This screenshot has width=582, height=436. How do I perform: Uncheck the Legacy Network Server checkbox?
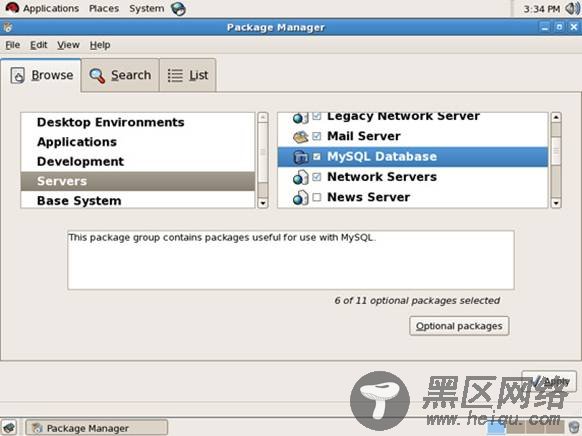pyautogui.click(x=317, y=116)
